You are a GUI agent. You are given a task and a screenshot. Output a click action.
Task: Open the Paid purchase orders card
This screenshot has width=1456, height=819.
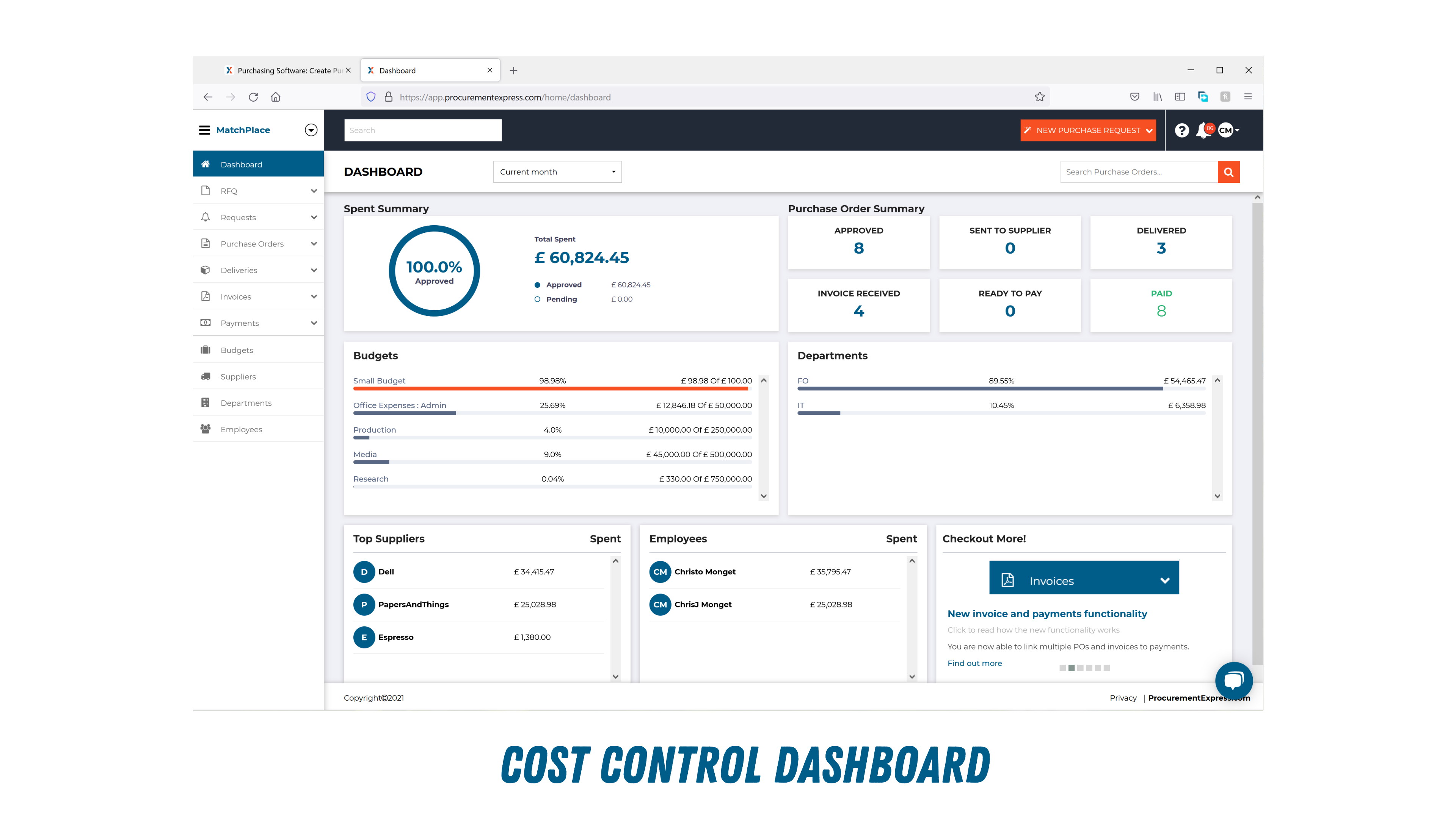[1161, 304]
